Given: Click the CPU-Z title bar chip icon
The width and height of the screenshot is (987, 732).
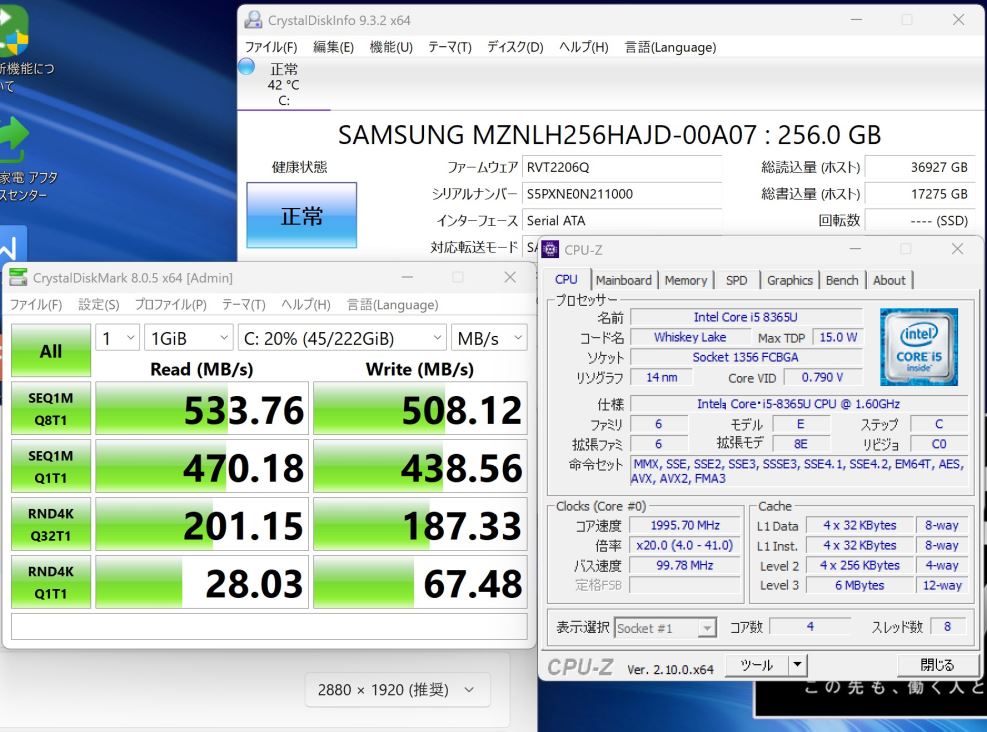Looking at the screenshot, I should (550, 250).
